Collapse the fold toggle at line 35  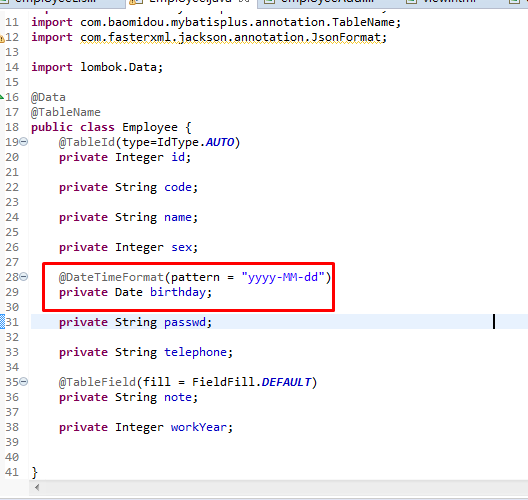(24, 382)
